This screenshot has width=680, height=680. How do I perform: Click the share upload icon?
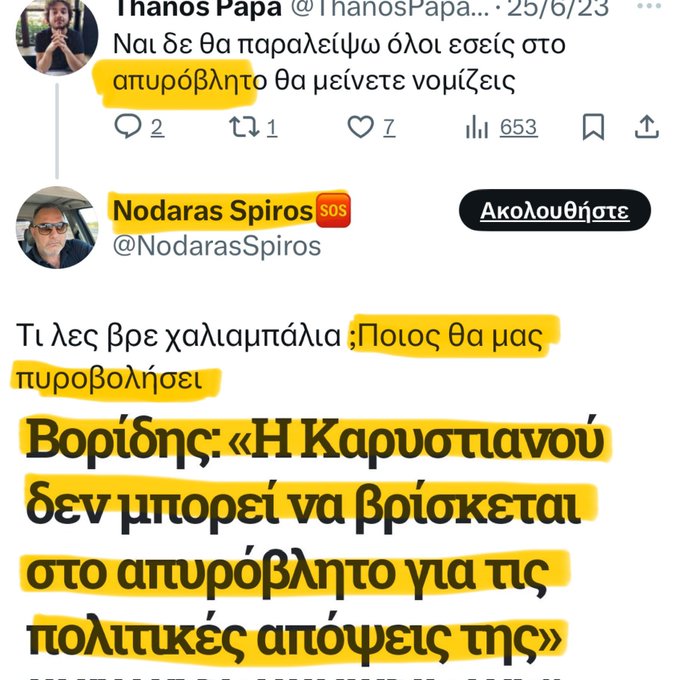pyautogui.click(x=647, y=127)
